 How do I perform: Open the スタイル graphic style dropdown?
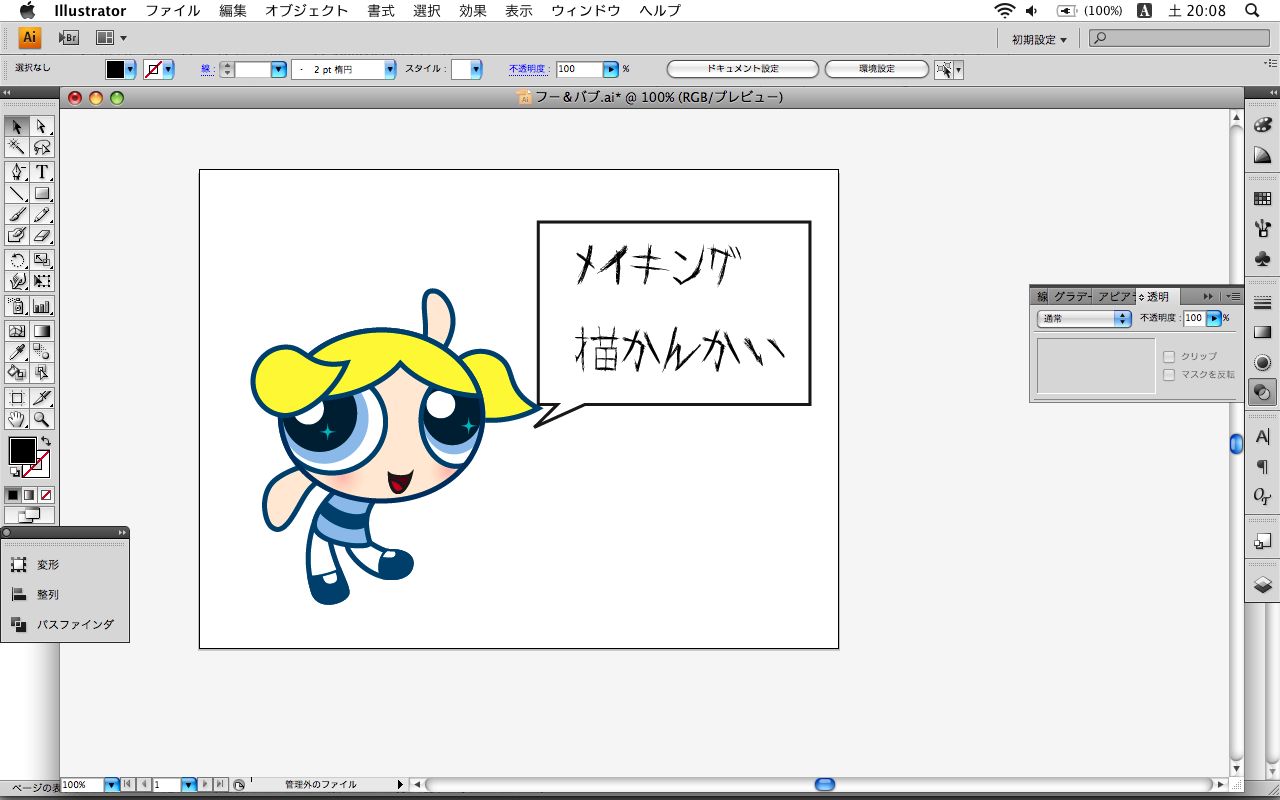tap(476, 70)
